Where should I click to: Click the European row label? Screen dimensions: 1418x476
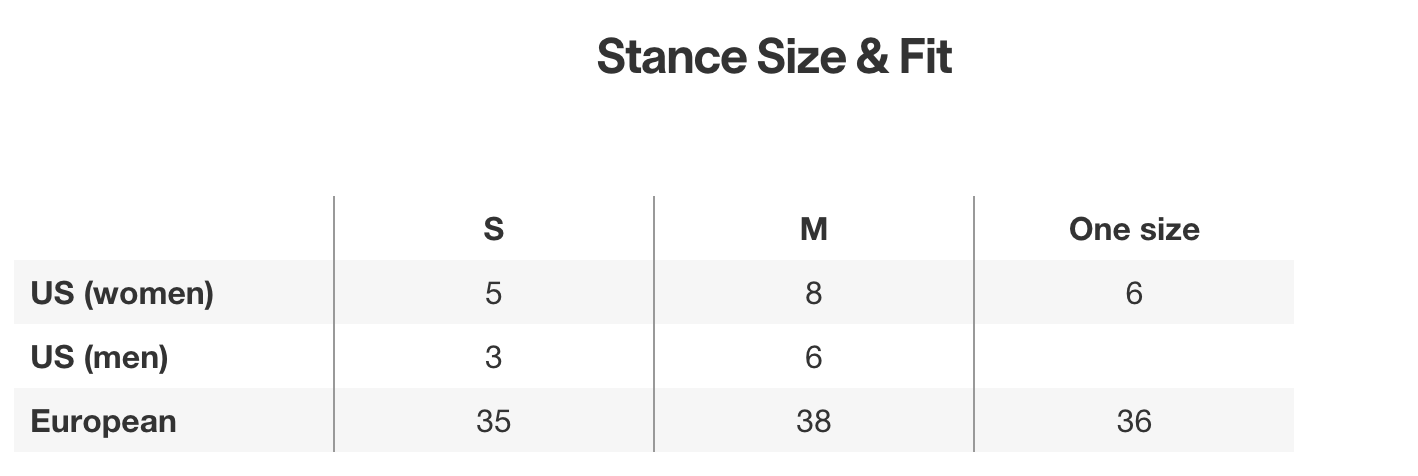coord(103,421)
